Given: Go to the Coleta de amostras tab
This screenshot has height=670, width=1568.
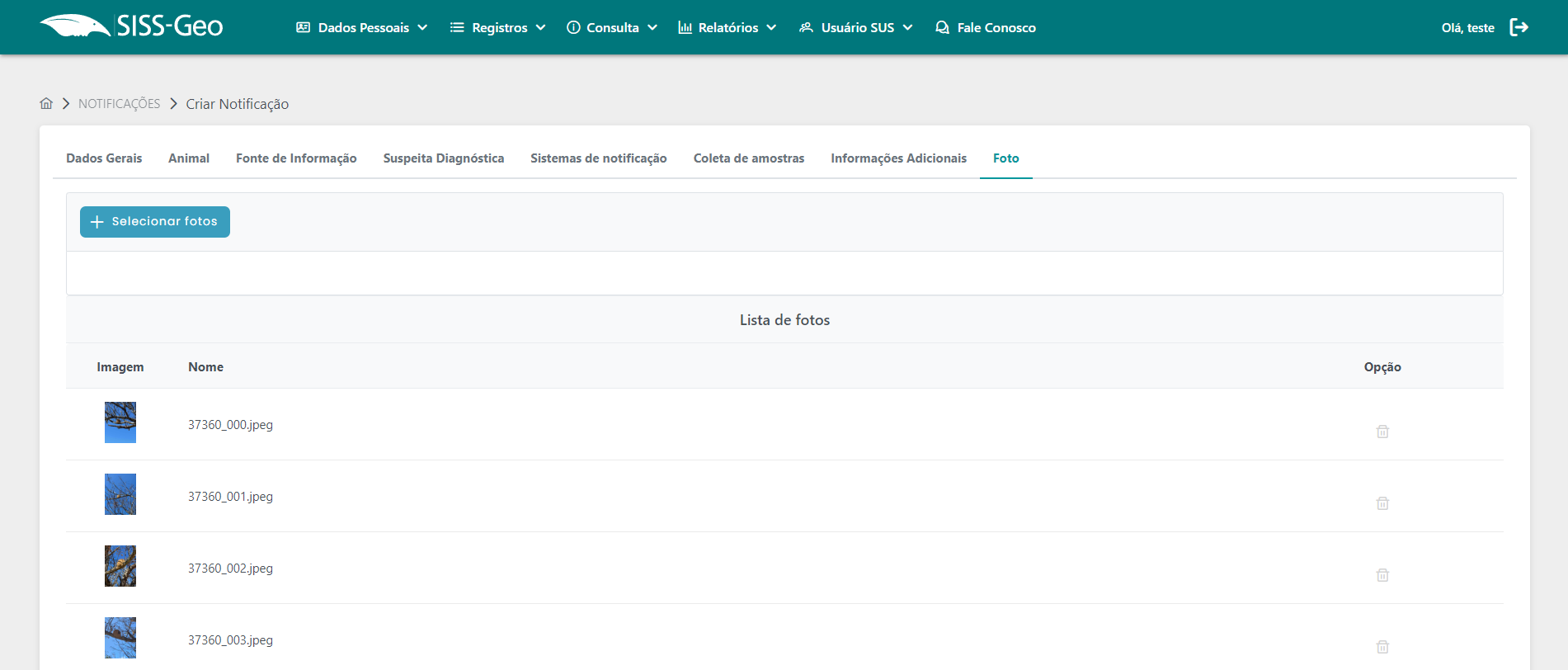Looking at the screenshot, I should (x=749, y=158).
